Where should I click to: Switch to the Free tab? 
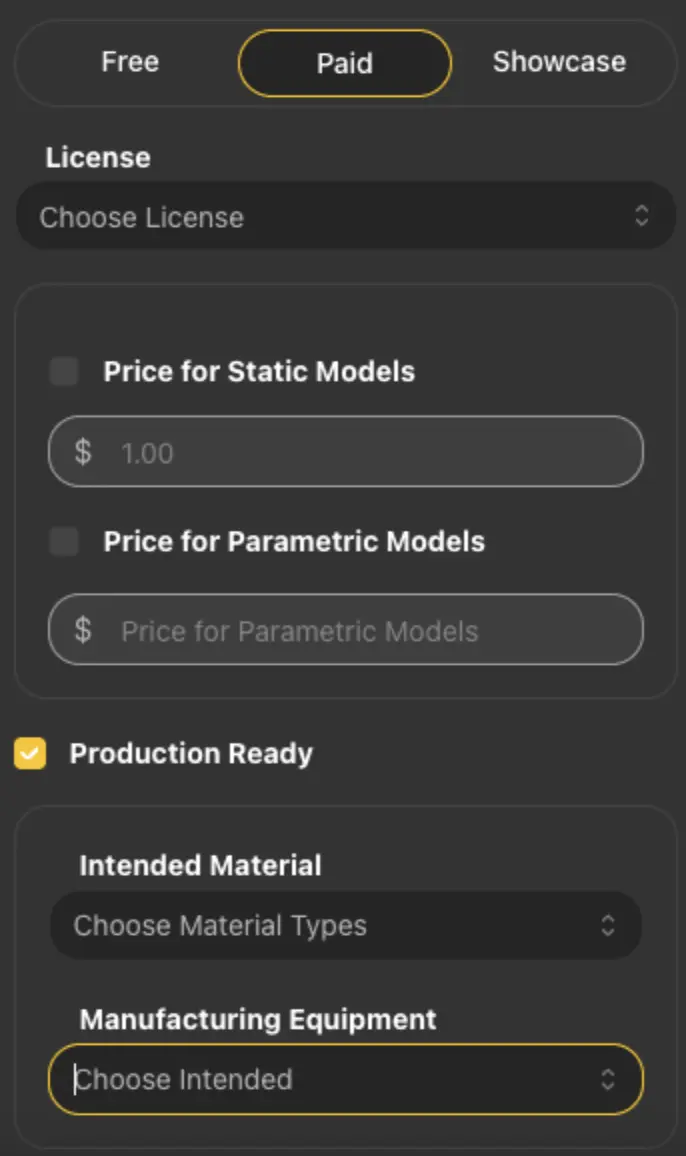click(129, 62)
